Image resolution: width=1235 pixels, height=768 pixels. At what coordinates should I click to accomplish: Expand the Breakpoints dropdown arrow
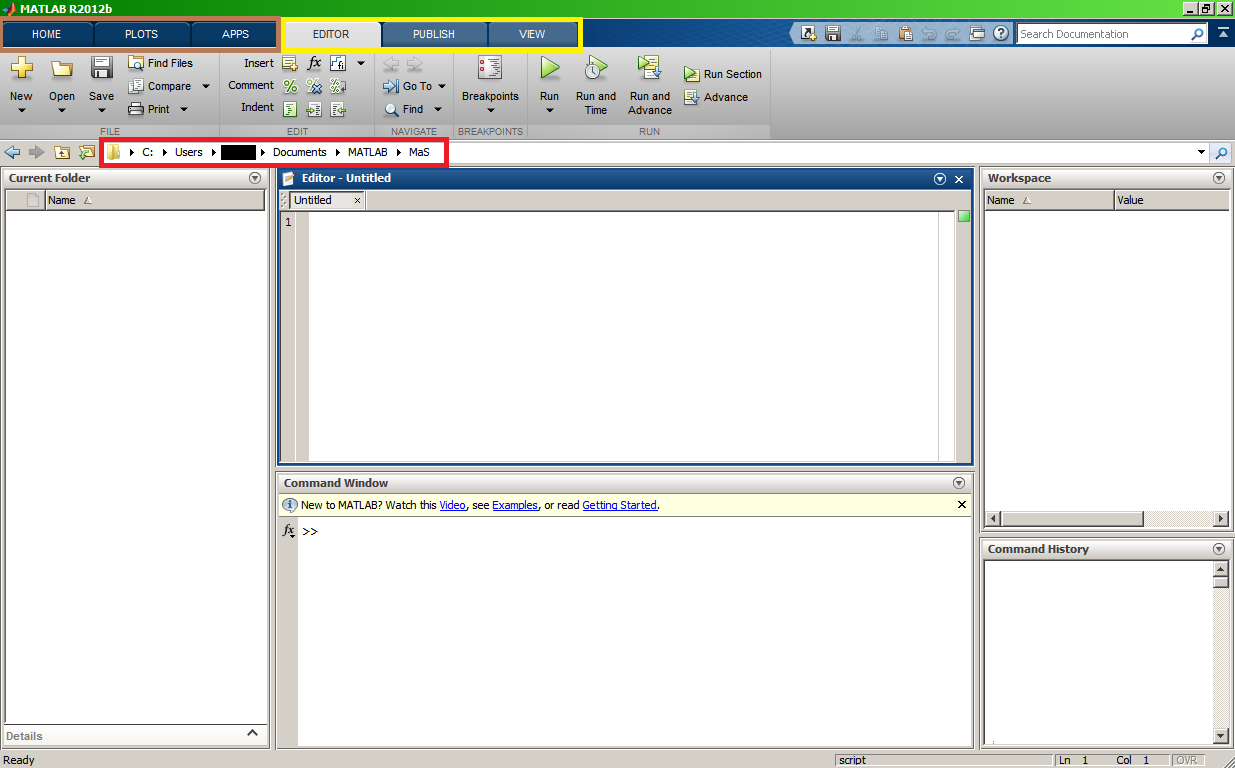tap(490, 111)
